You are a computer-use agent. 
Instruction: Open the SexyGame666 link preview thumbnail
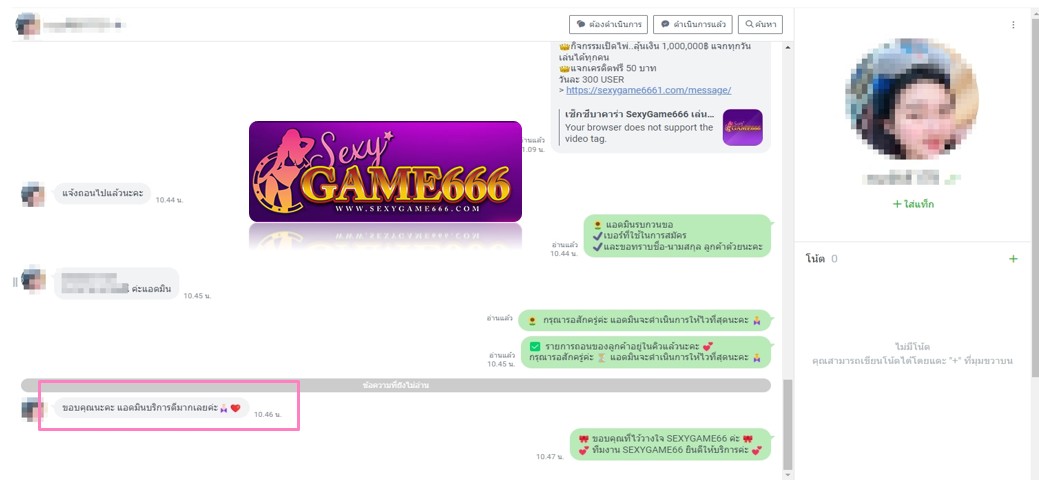pos(742,128)
